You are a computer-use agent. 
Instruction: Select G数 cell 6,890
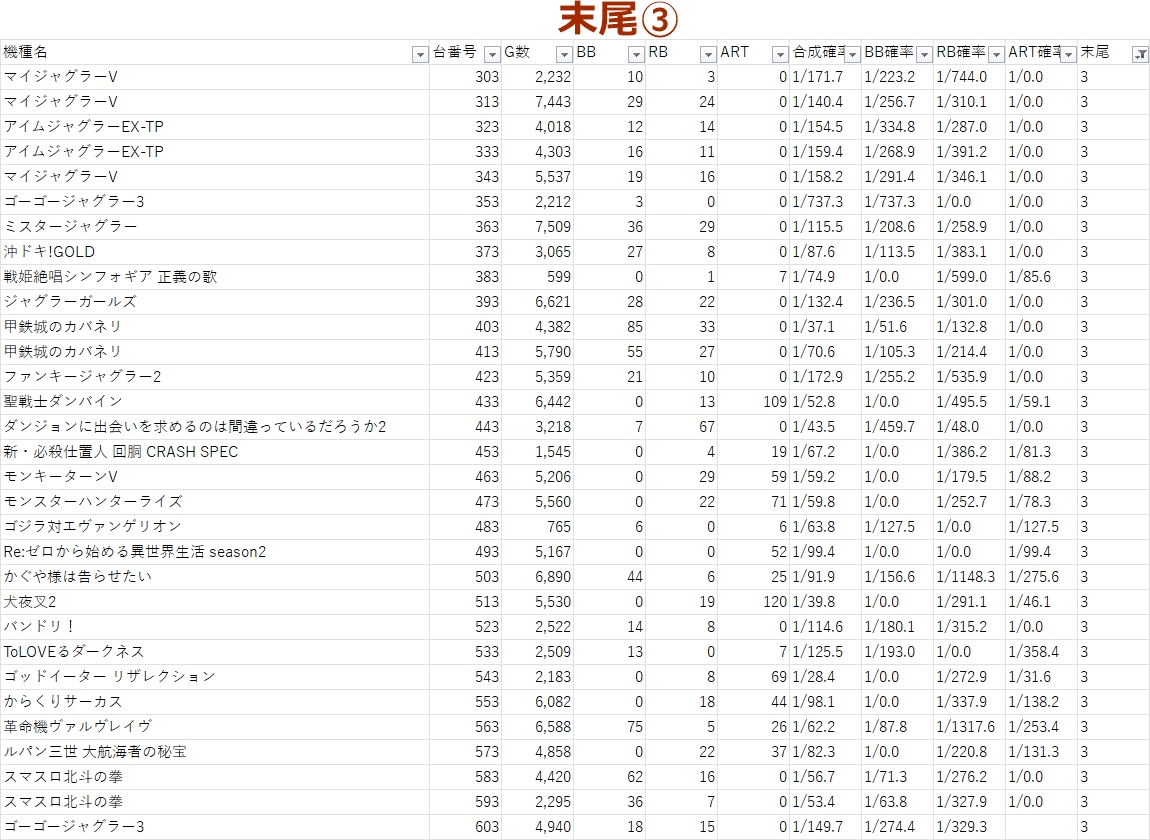point(538,577)
